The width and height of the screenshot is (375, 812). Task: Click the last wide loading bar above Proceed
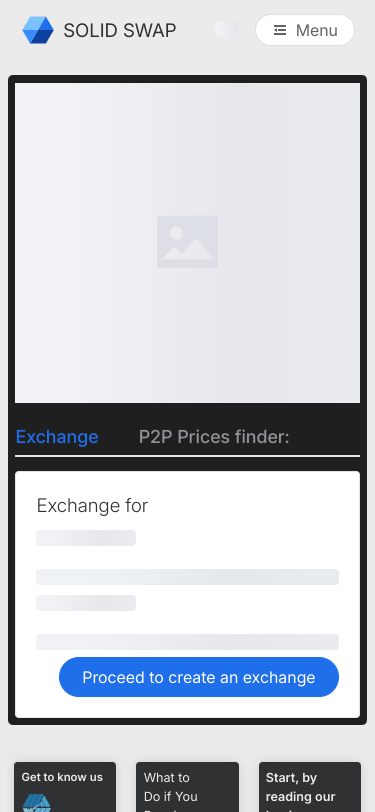tap(188, 642)
